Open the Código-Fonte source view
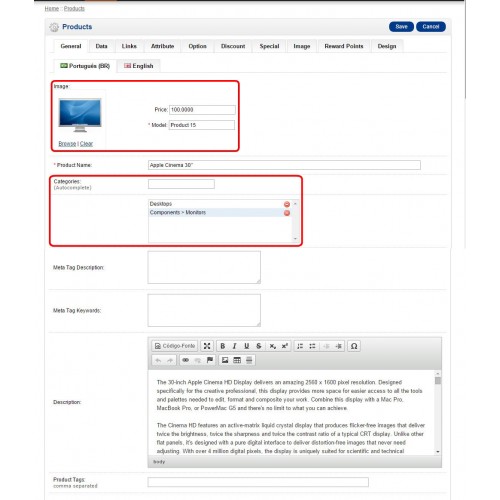Screen dimensions: 500x500 click(175, 346)
